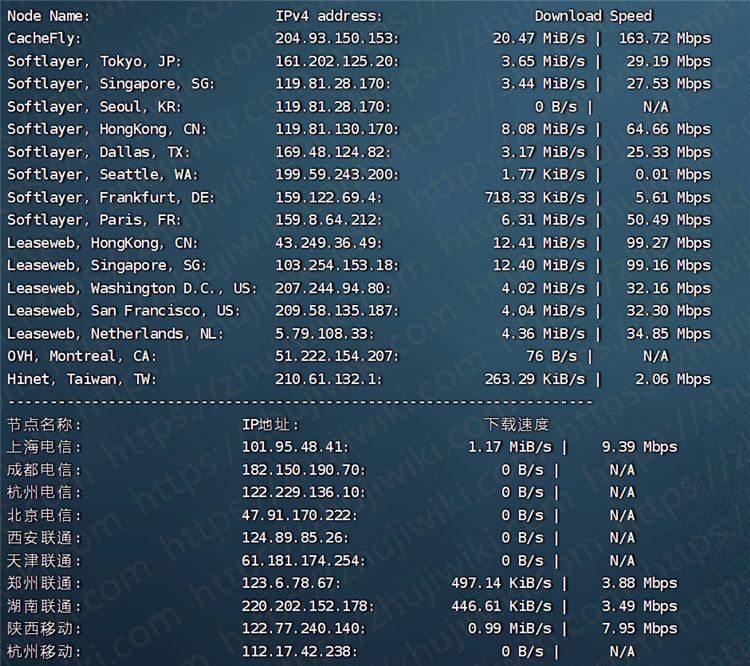Click the 1.77 KiB/s speed value
This screenshot has width=750, height=666.
click(543, 175)
